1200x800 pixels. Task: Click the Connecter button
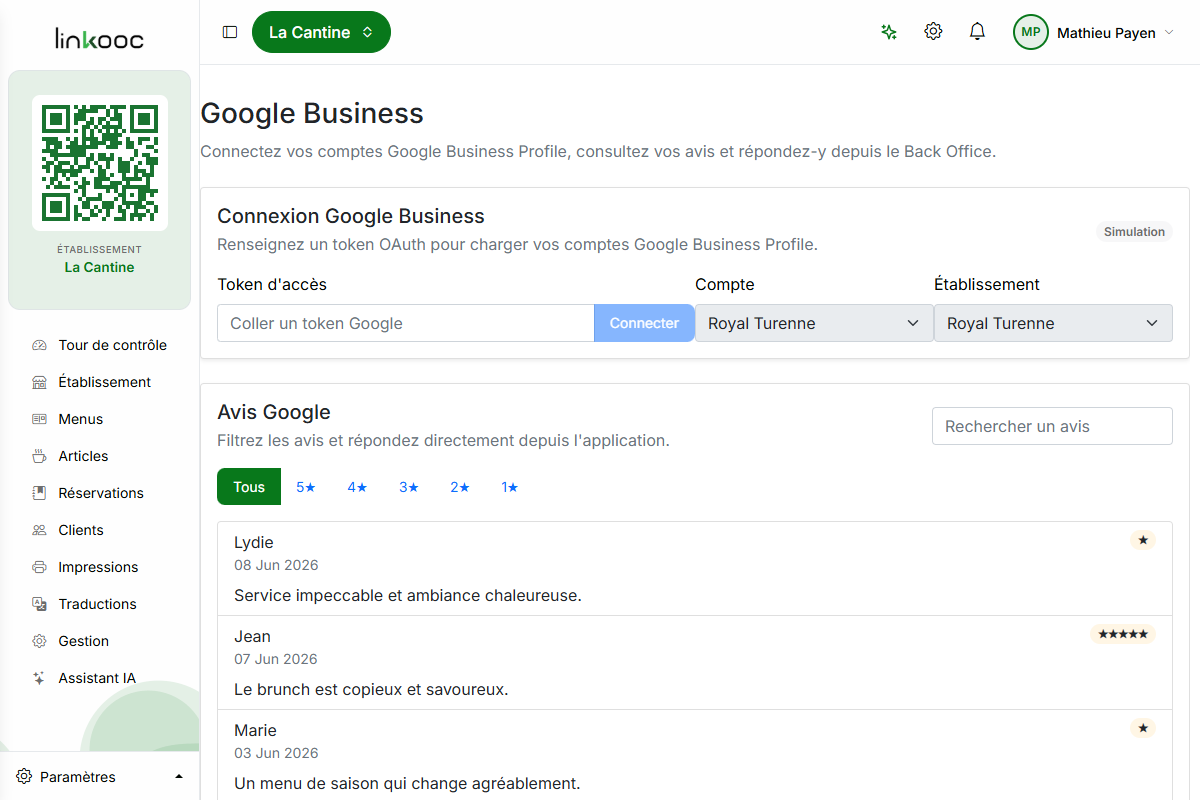click(644, 323)
